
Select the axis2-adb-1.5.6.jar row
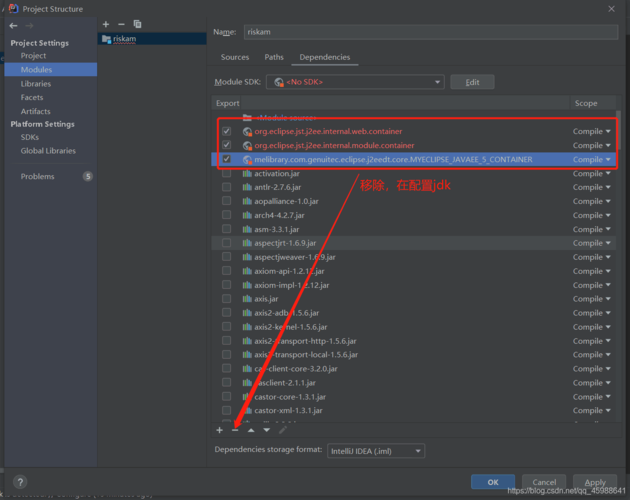click(413, 313)
